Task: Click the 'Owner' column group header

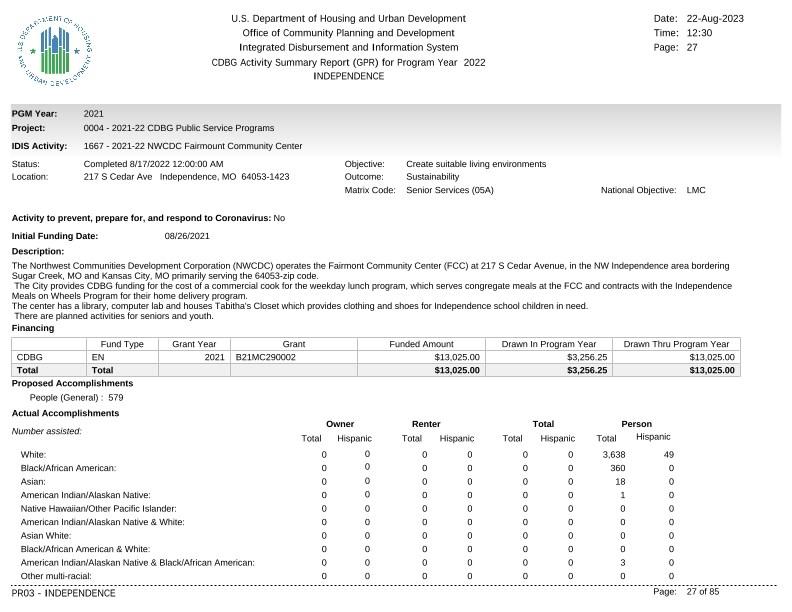Action: click(x=340, y=424)
